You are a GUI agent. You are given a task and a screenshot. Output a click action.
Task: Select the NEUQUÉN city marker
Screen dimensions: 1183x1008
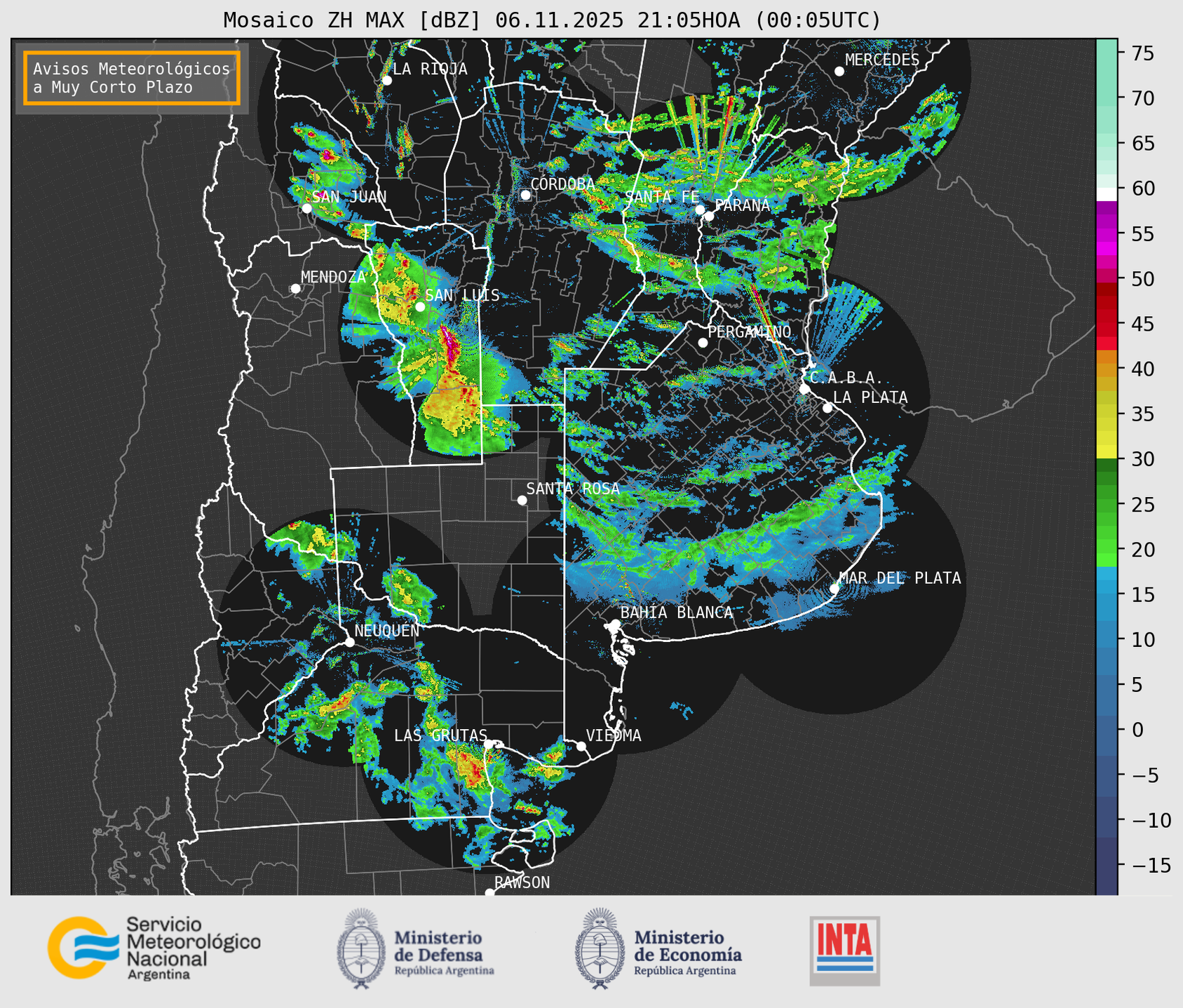click(x=349, y=642)
